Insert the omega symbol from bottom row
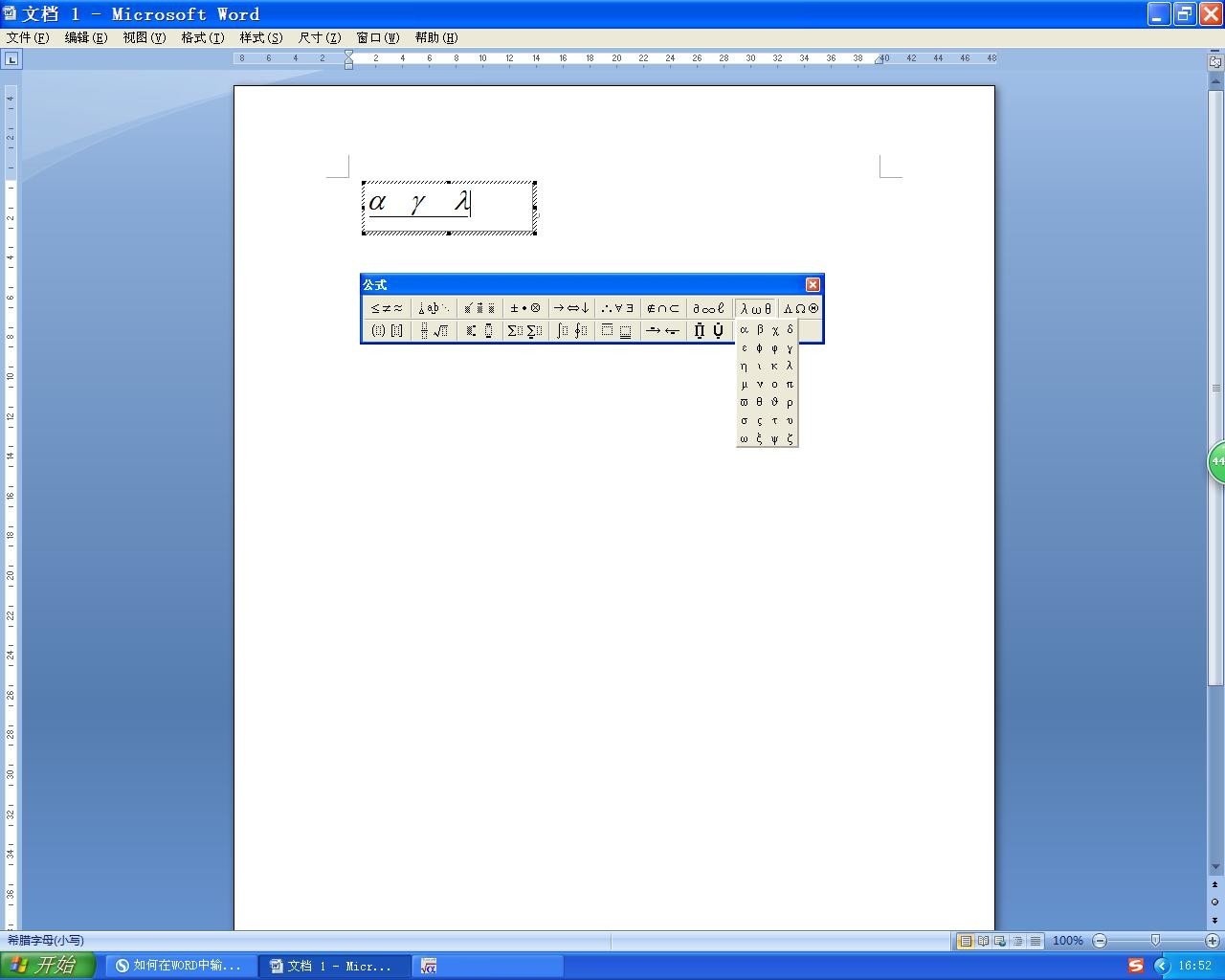1225x980 pixels. click(x=745, y=439)
